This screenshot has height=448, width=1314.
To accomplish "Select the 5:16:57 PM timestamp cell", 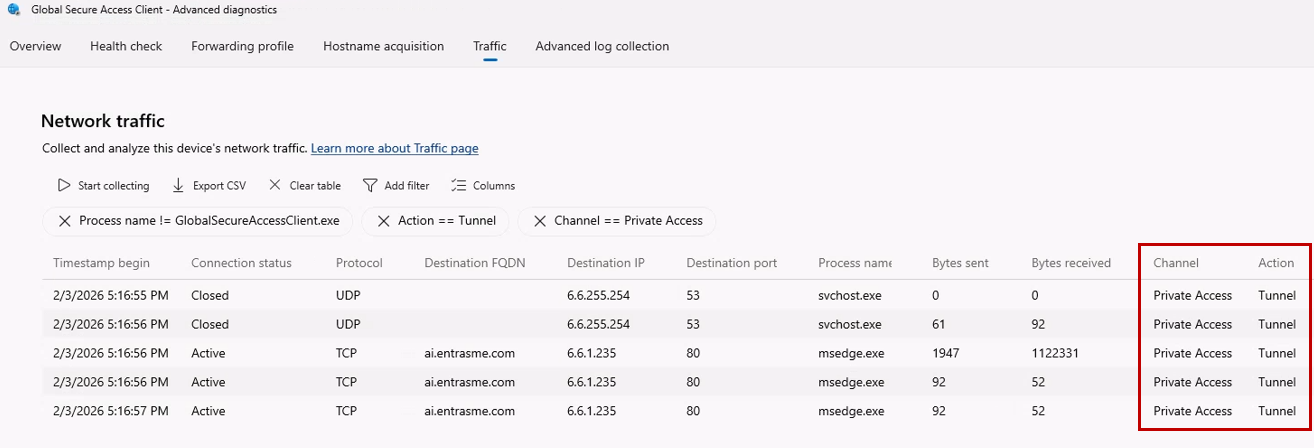I will [110, 411].
